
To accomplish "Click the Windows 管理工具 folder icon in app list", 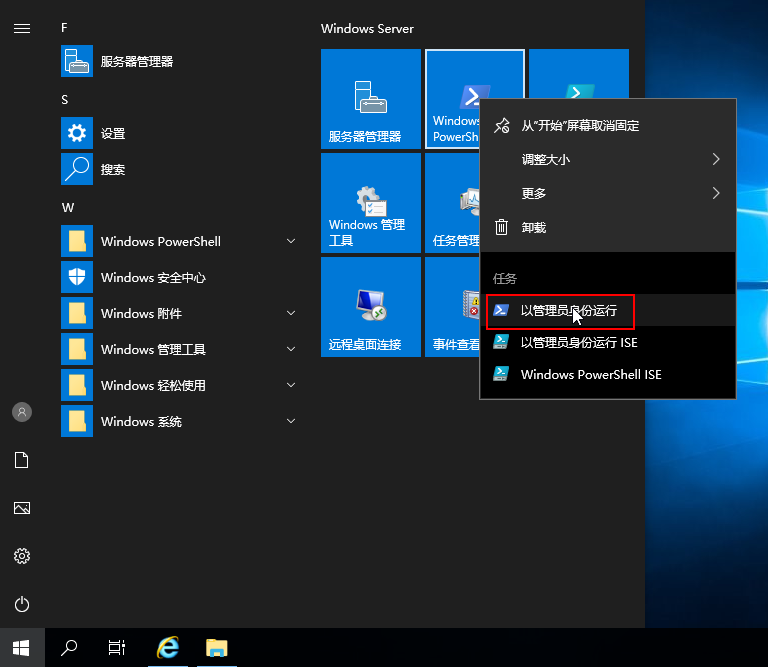I will pos(77,349).
